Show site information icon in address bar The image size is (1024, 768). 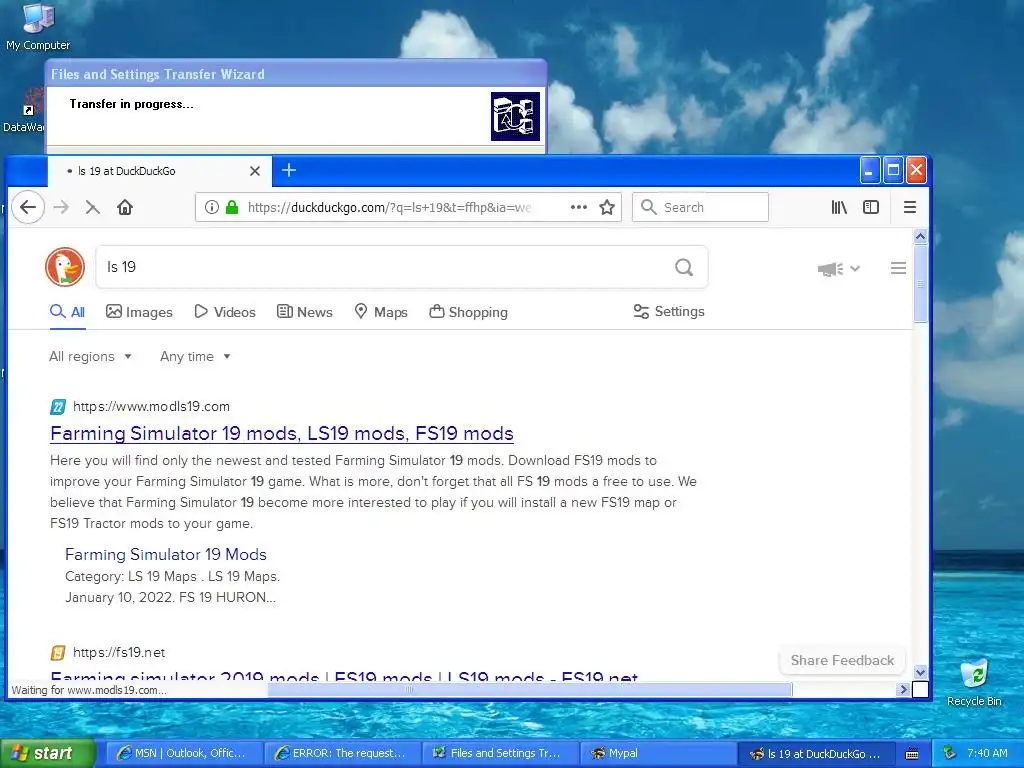click(212, 208)
